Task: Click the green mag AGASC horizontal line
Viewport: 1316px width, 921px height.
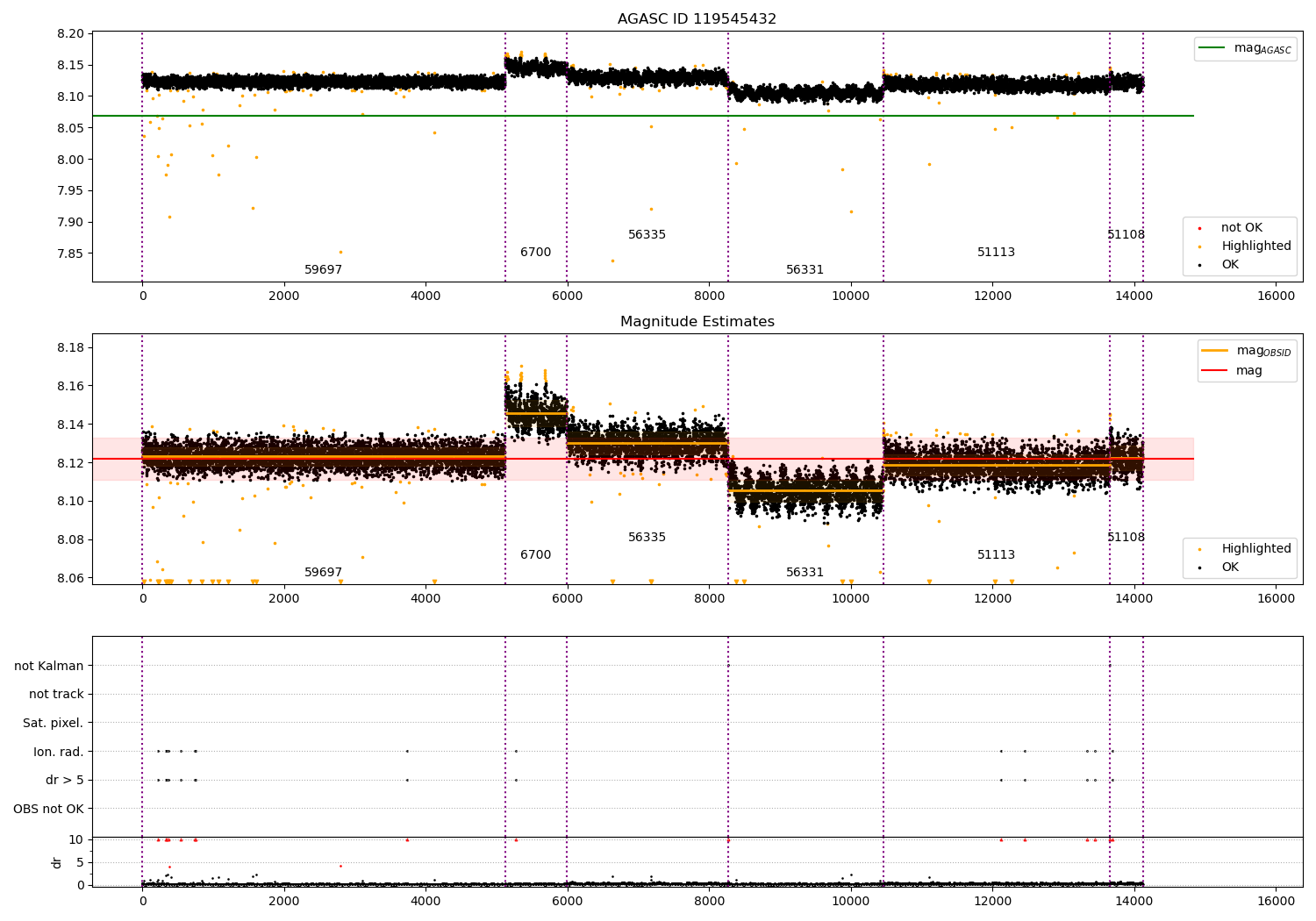Action: click(x=643, y=116)
